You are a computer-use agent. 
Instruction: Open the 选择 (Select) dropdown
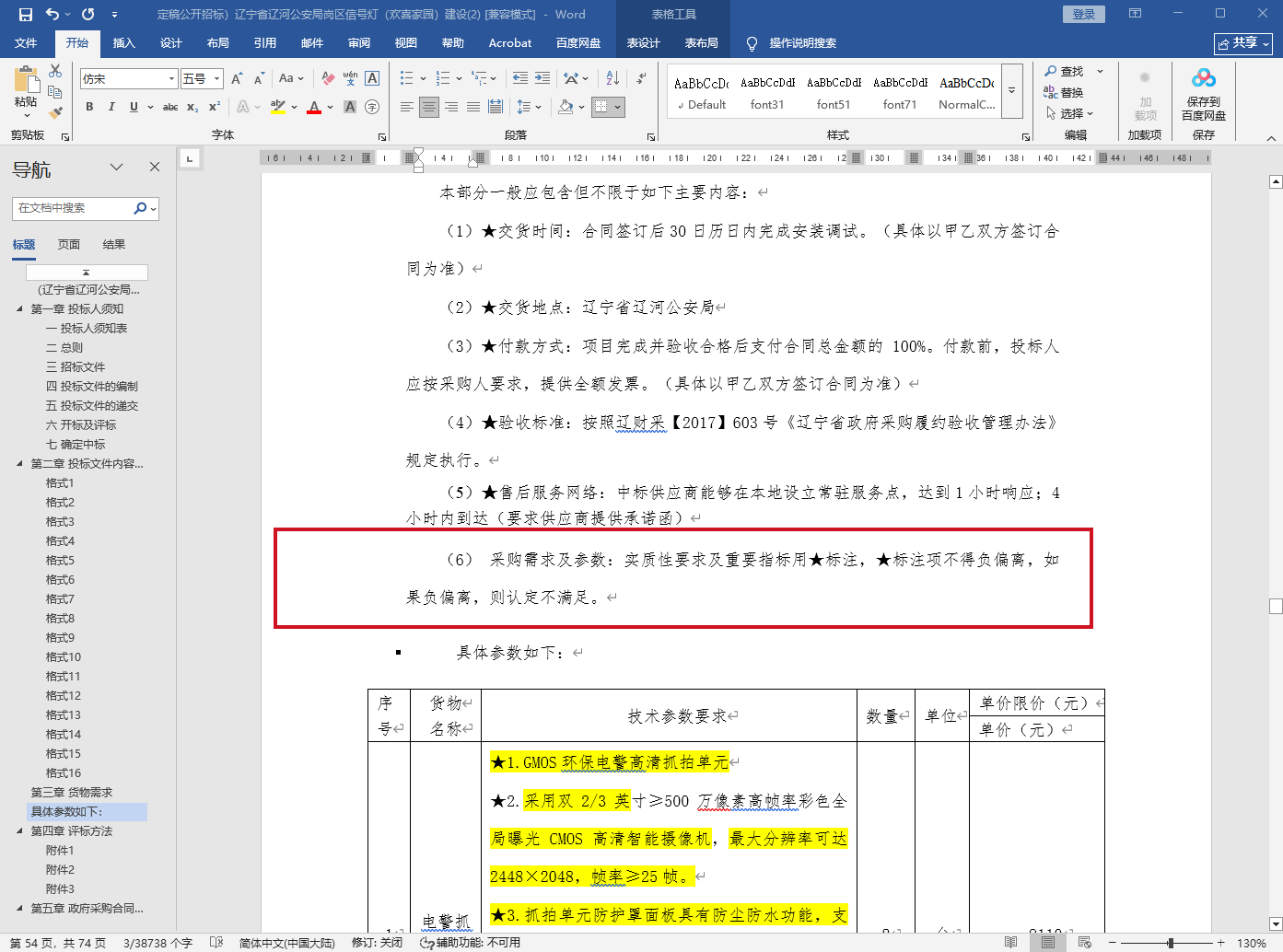click(1069, 113)
